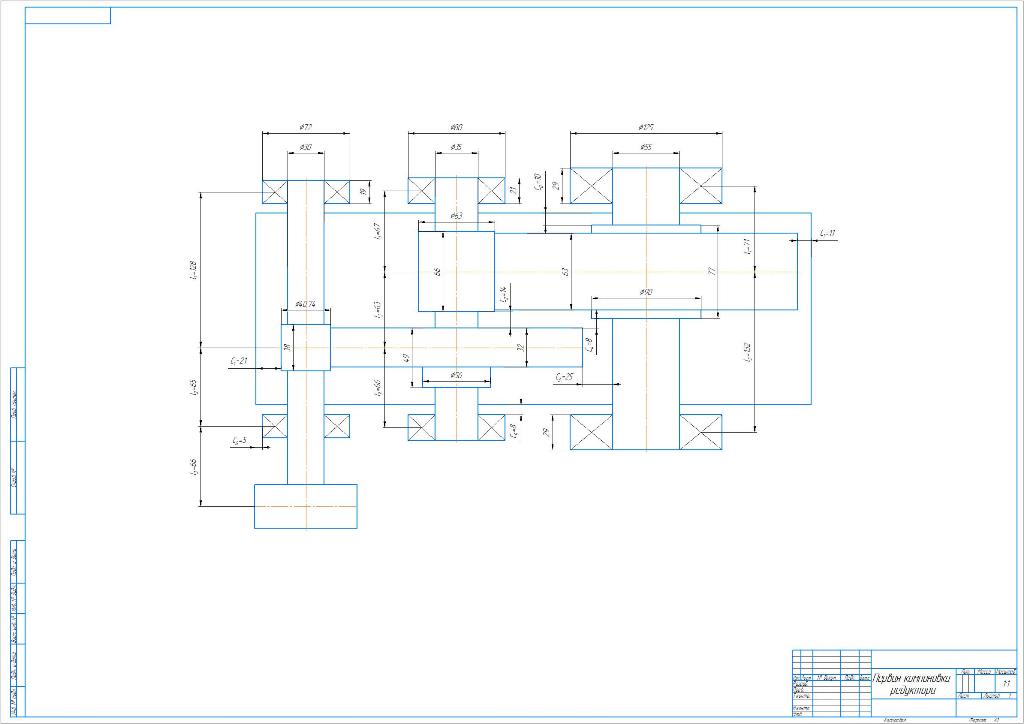Select the ø90 dimension text
1024x724 pixels.
click(x=647, y=292)
